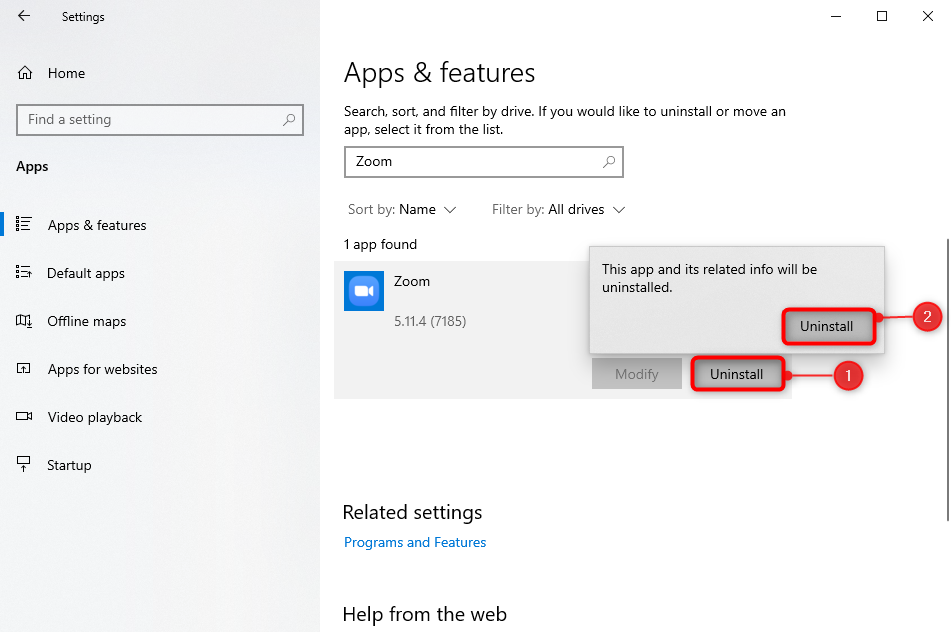Click the Offline maps icon

(x=25, y=321)
